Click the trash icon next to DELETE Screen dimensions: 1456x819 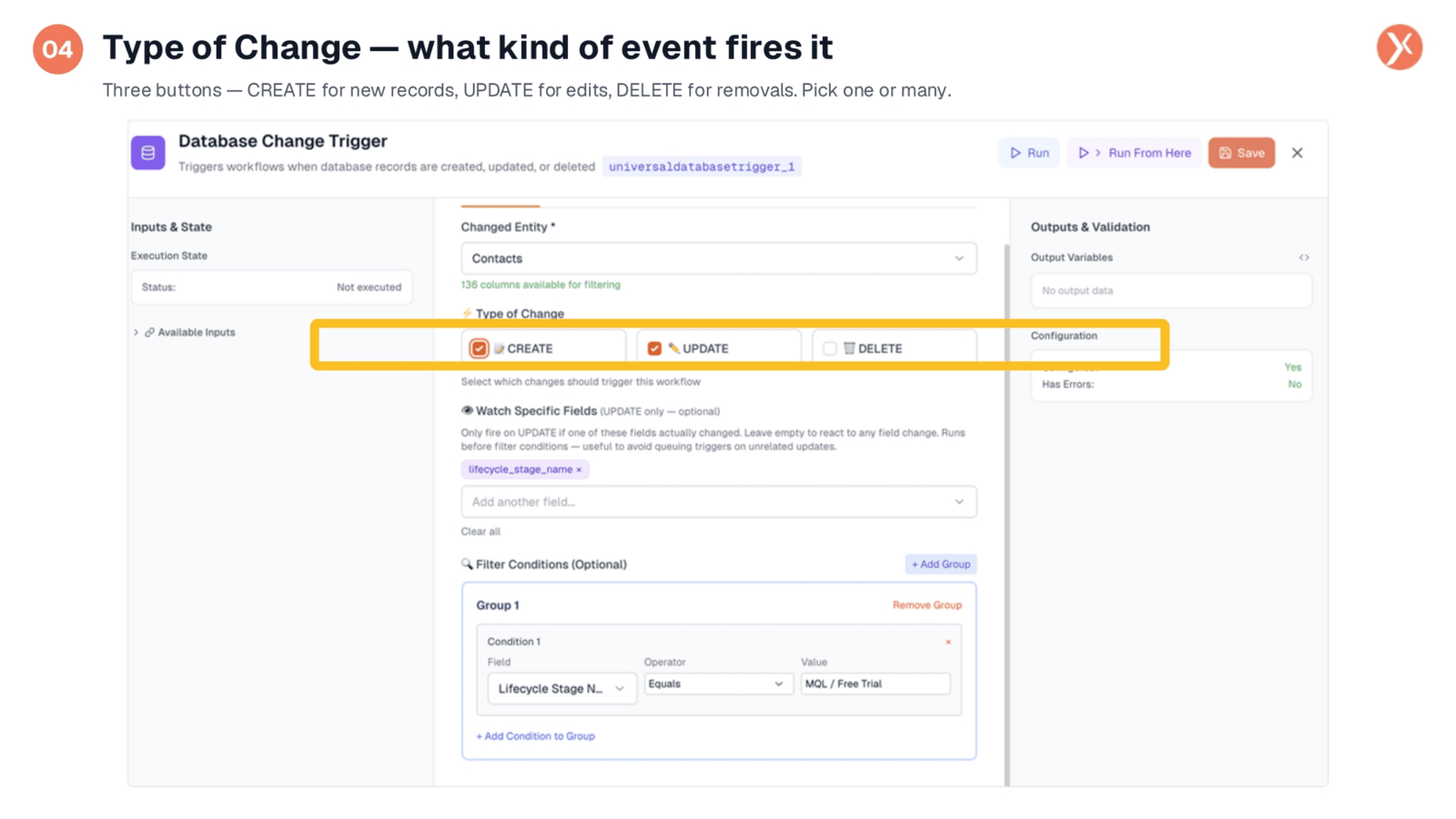point(849,348)
